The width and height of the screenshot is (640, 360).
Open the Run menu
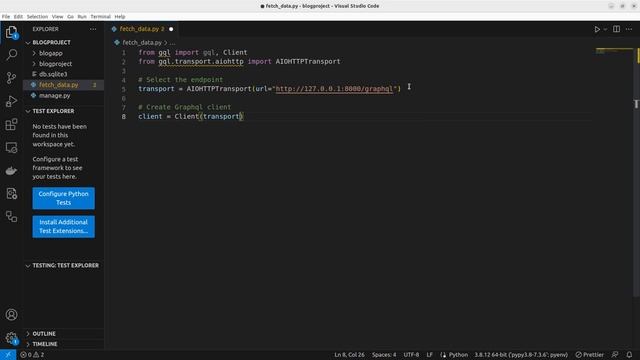tap(82, 17)
